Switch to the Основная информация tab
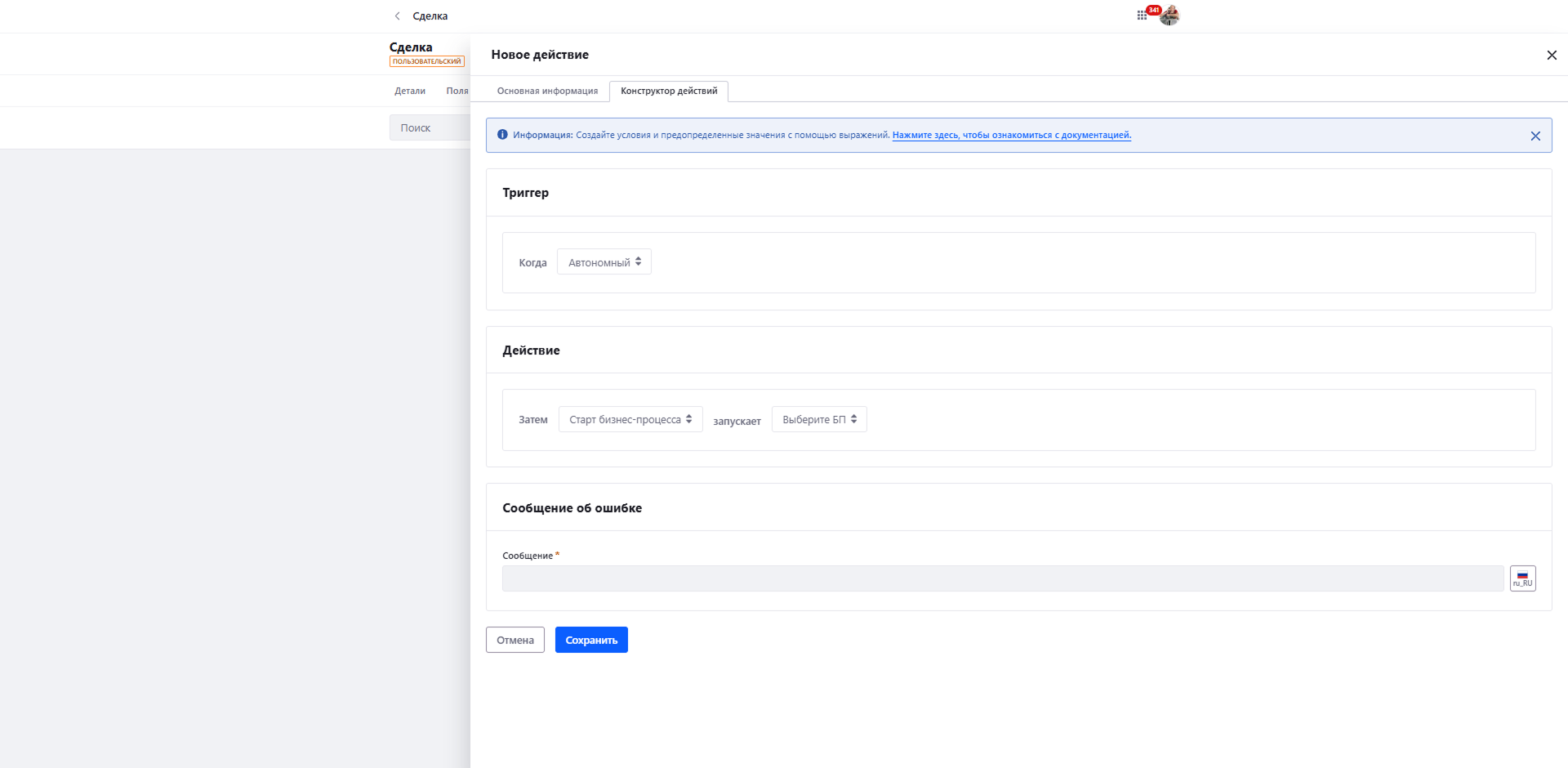The width and height of the screenshot is (1568, 768). click(547, 91)
